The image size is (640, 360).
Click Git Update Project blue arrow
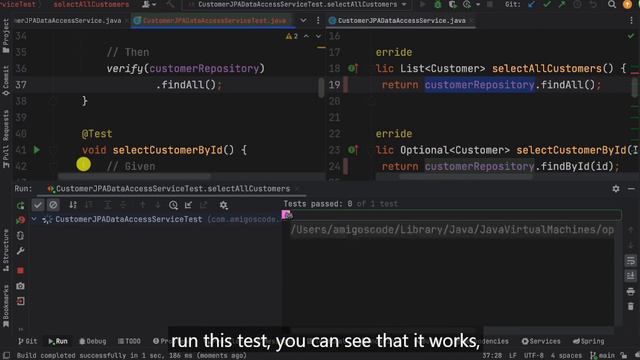(x=531, y=4)
